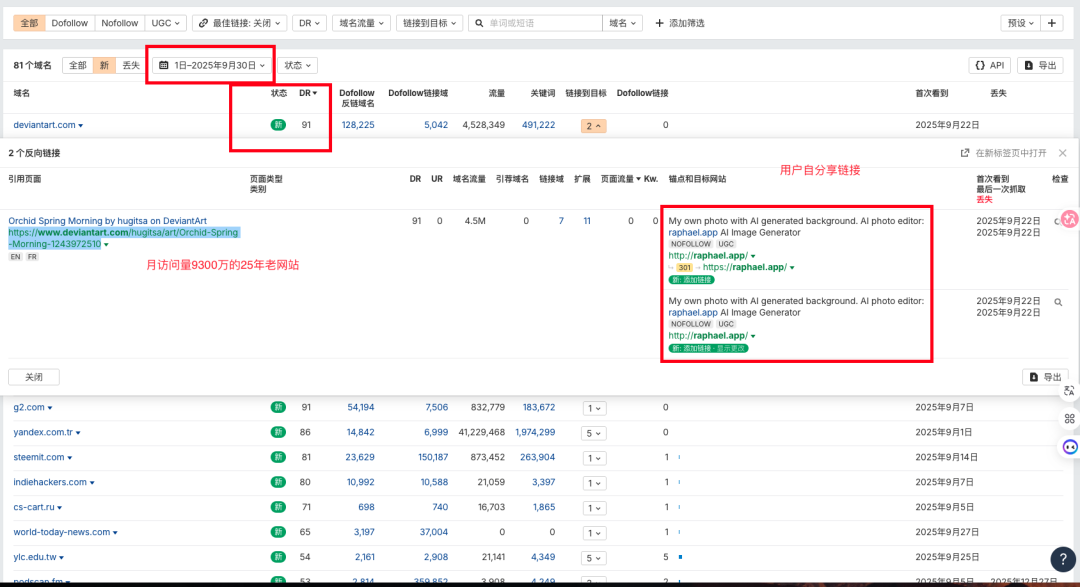Expand g2.com links-to-target 1 dropdown

pos(594,409)
